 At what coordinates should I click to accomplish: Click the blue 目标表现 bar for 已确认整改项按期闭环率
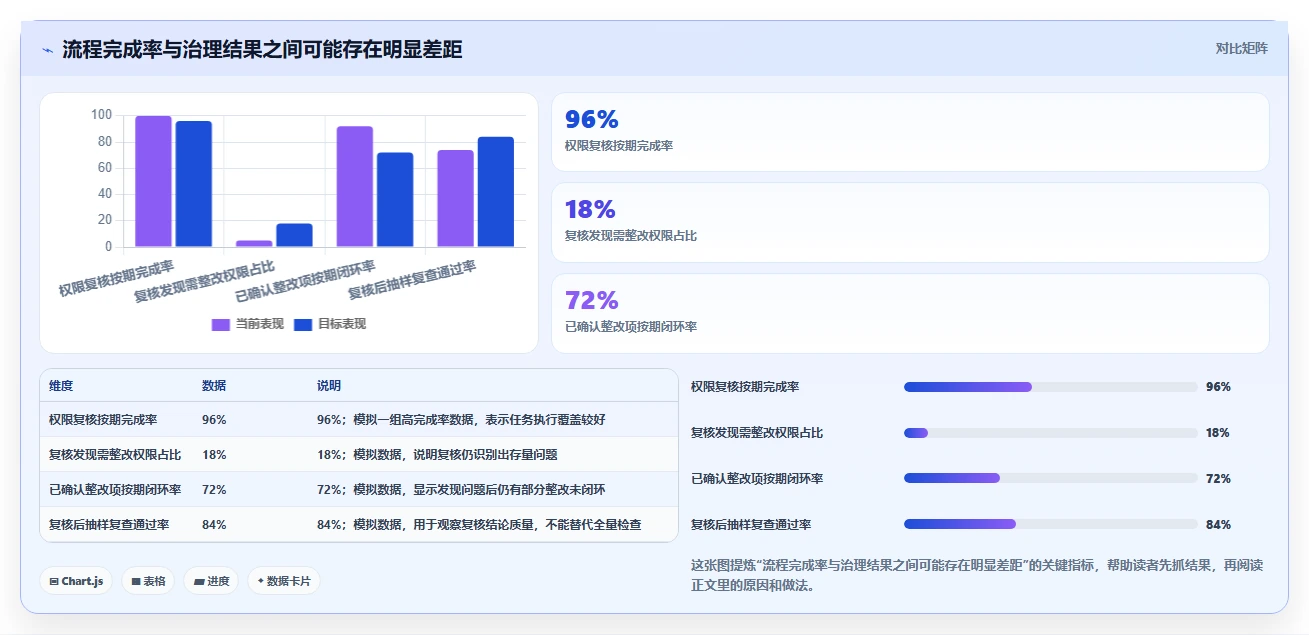point(395,200)
